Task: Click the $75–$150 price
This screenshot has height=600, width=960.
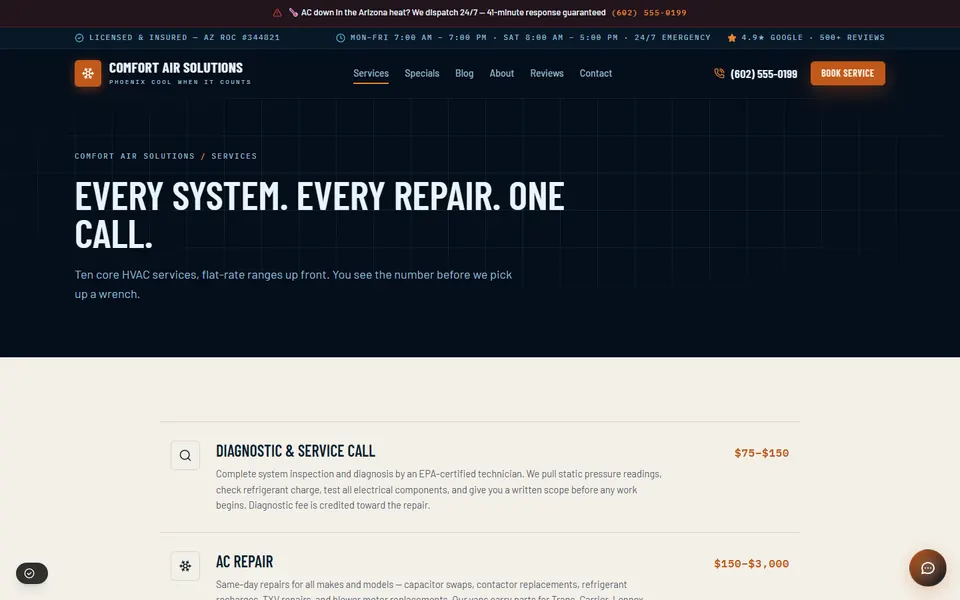Action: 762,453
